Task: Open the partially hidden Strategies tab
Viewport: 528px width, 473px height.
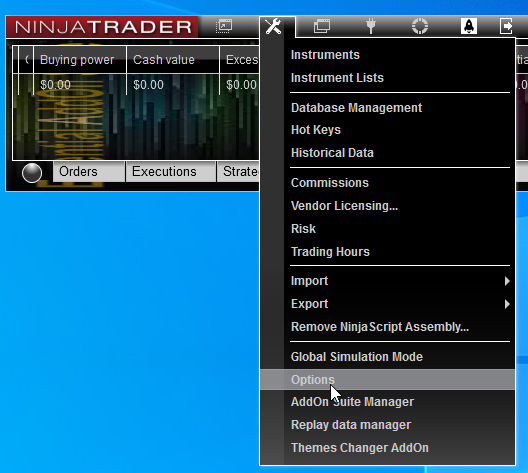Action: point(238,172)
